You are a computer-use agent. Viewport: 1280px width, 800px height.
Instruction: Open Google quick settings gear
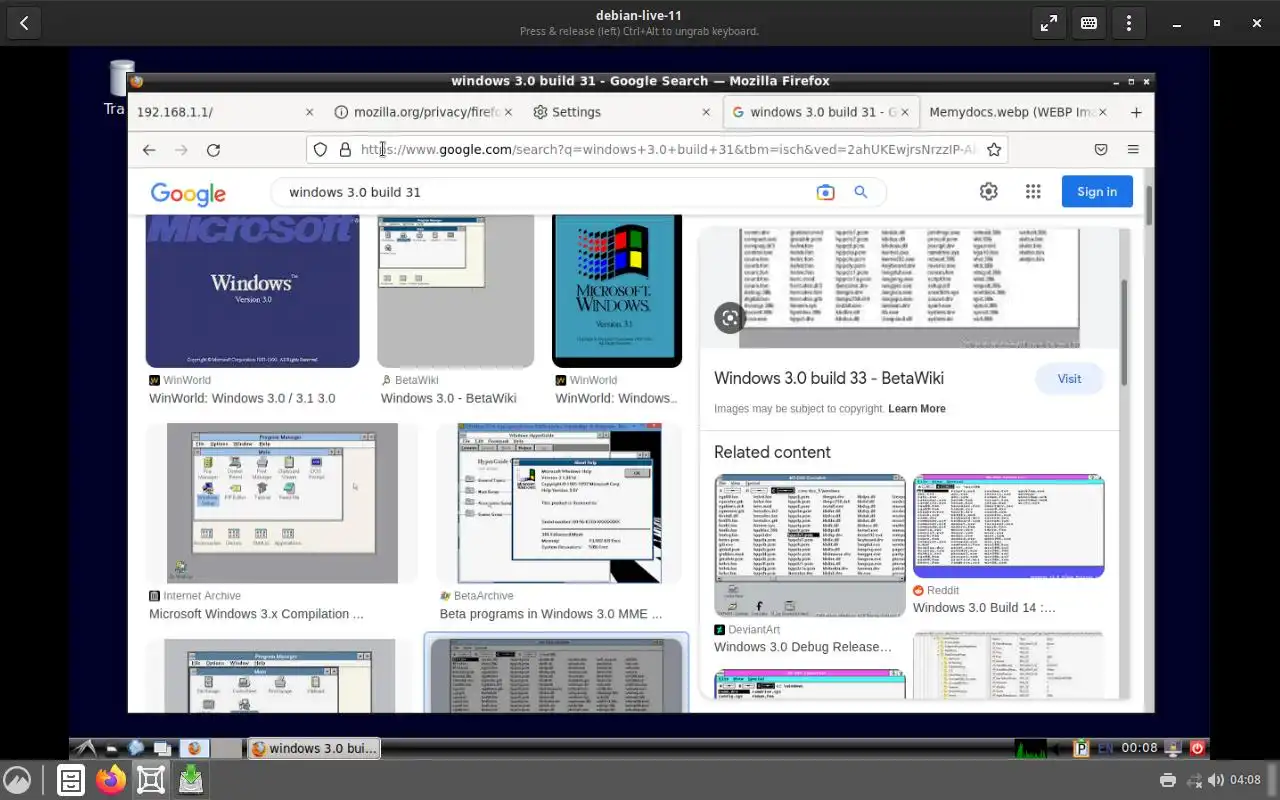click(989, 192)
